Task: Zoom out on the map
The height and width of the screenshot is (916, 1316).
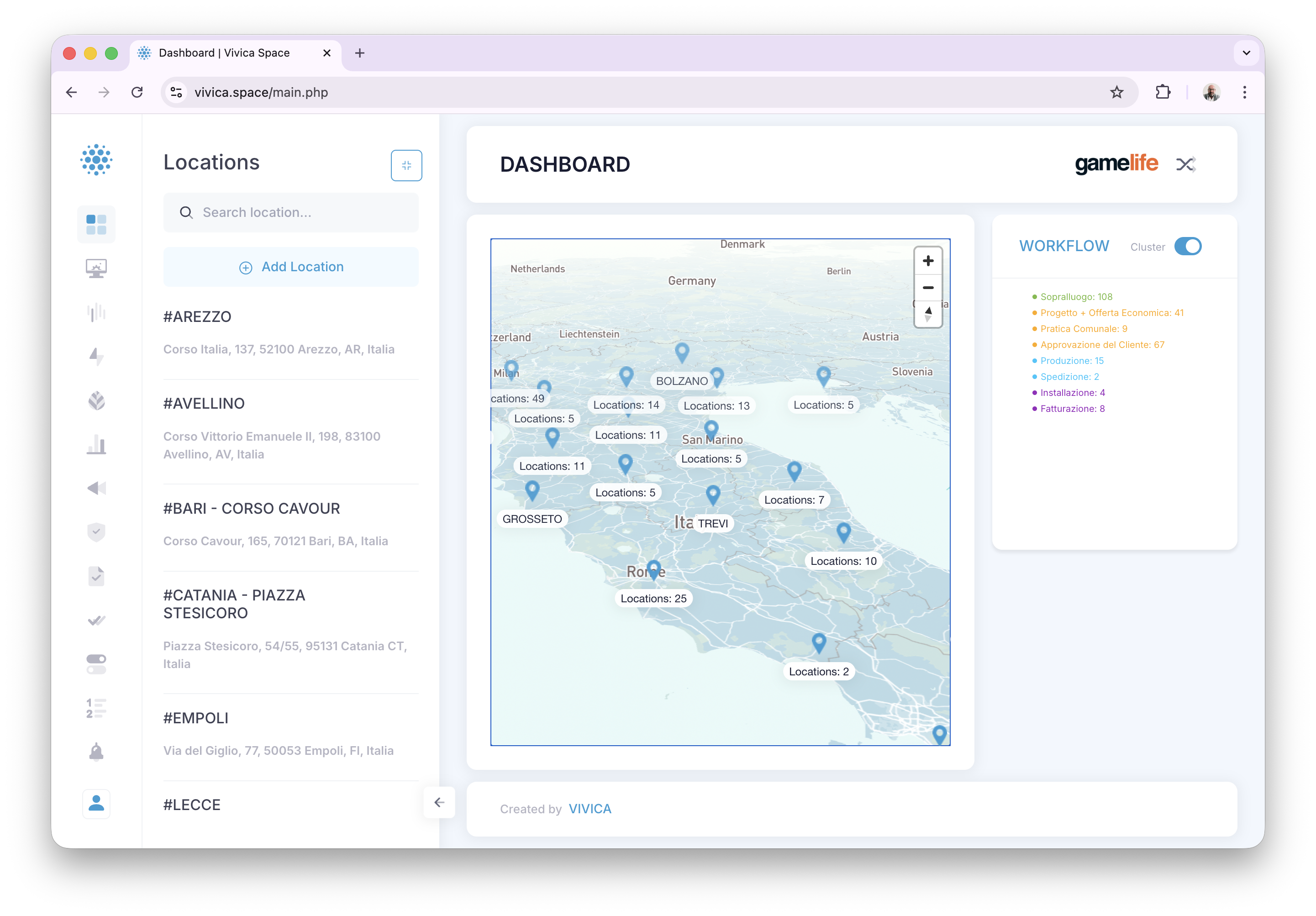Action: [x=928, y=287]
